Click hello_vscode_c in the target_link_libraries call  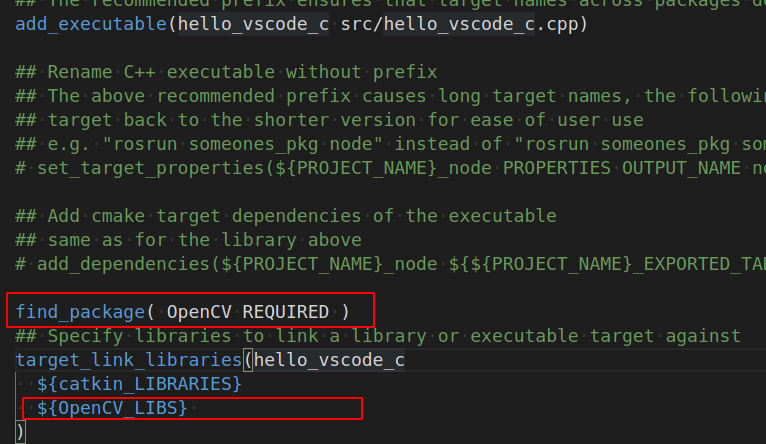click(329, 360)
